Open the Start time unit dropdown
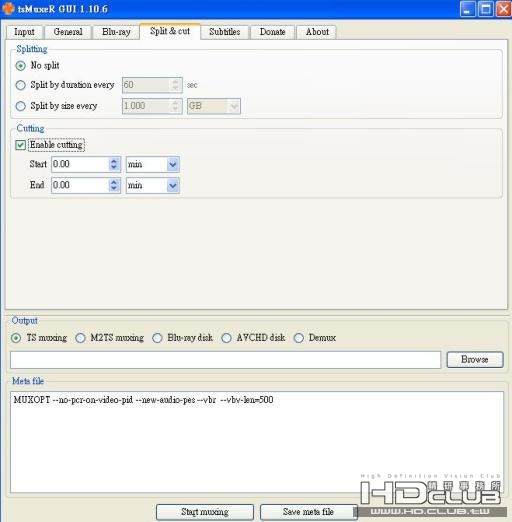512x522 pixels. tap(173, 164)
